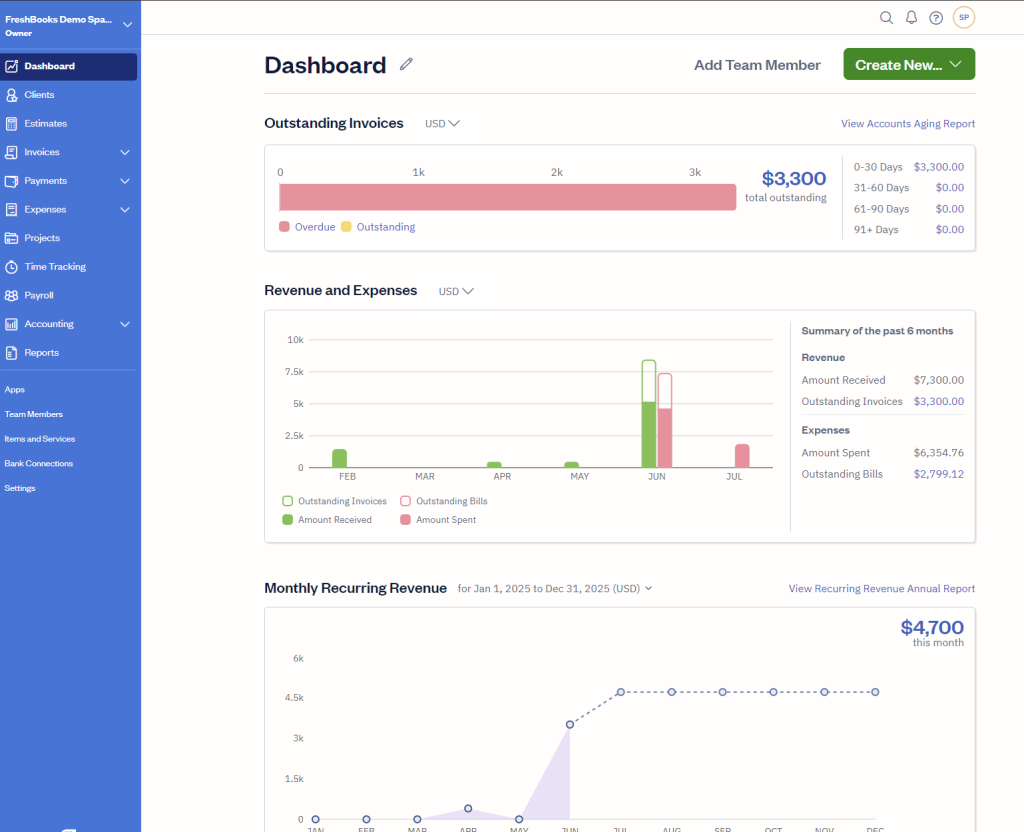
Task: Open Revenue and Expenses USD dropdown
Action: 456,291
